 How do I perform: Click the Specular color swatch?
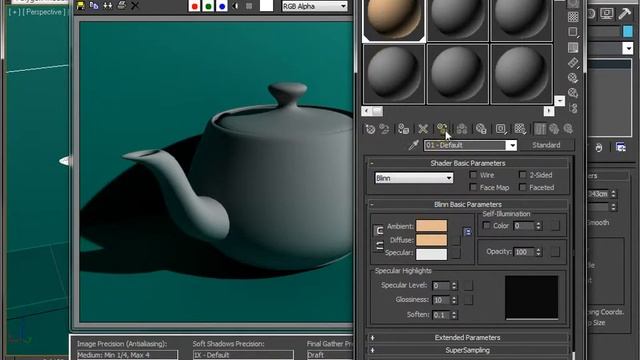click(x=431, y=254)
